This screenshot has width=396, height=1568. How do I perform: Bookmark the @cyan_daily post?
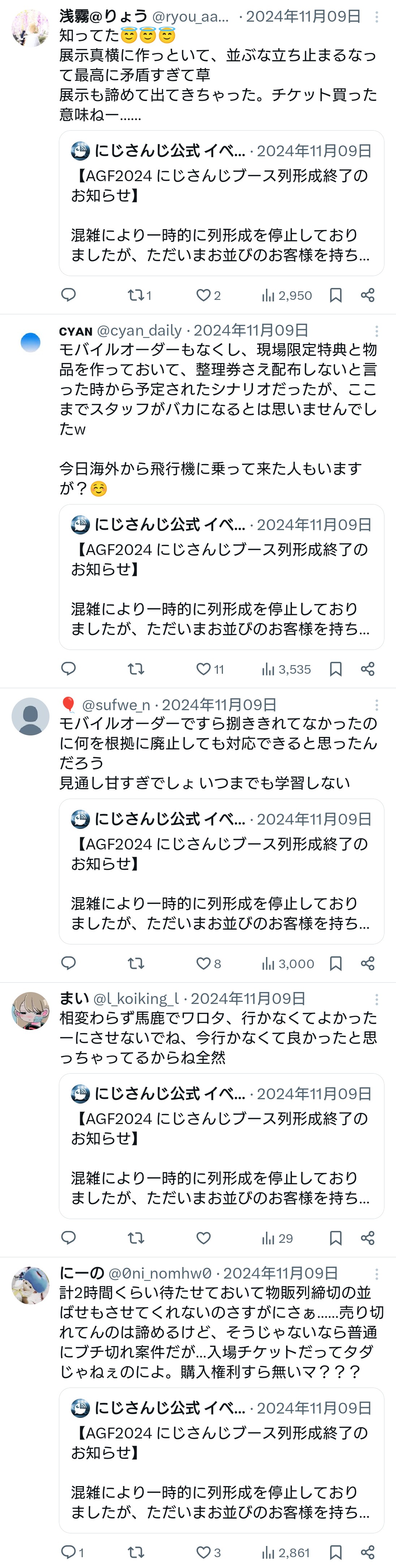(x=335, y=669)
